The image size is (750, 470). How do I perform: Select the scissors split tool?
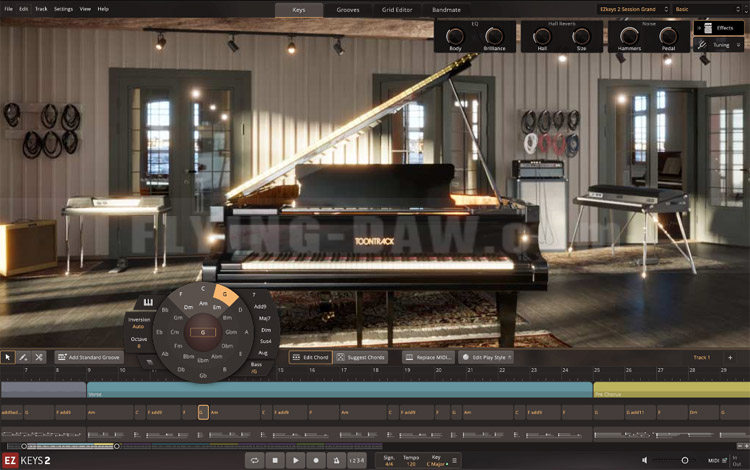(x=39, y=357)
